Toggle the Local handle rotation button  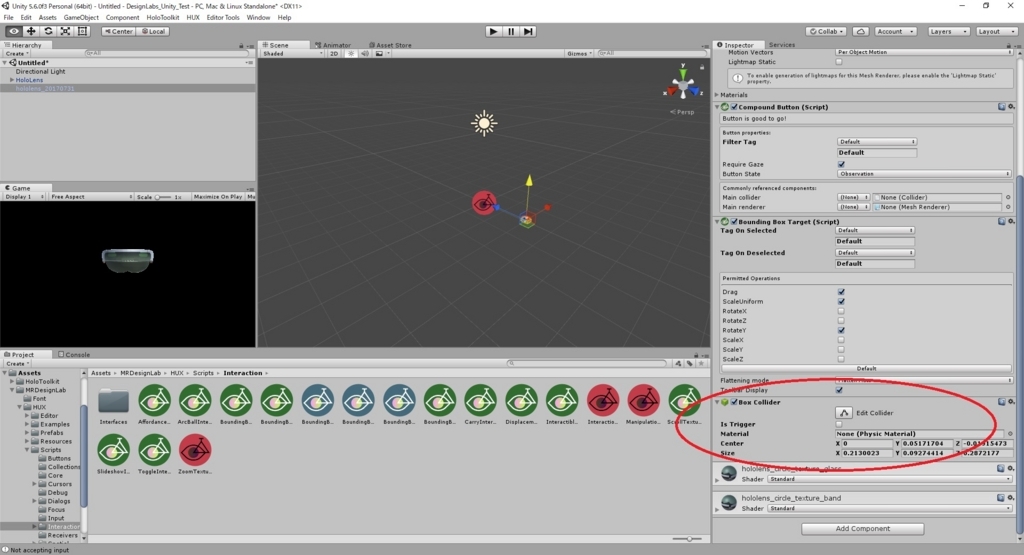153,31
